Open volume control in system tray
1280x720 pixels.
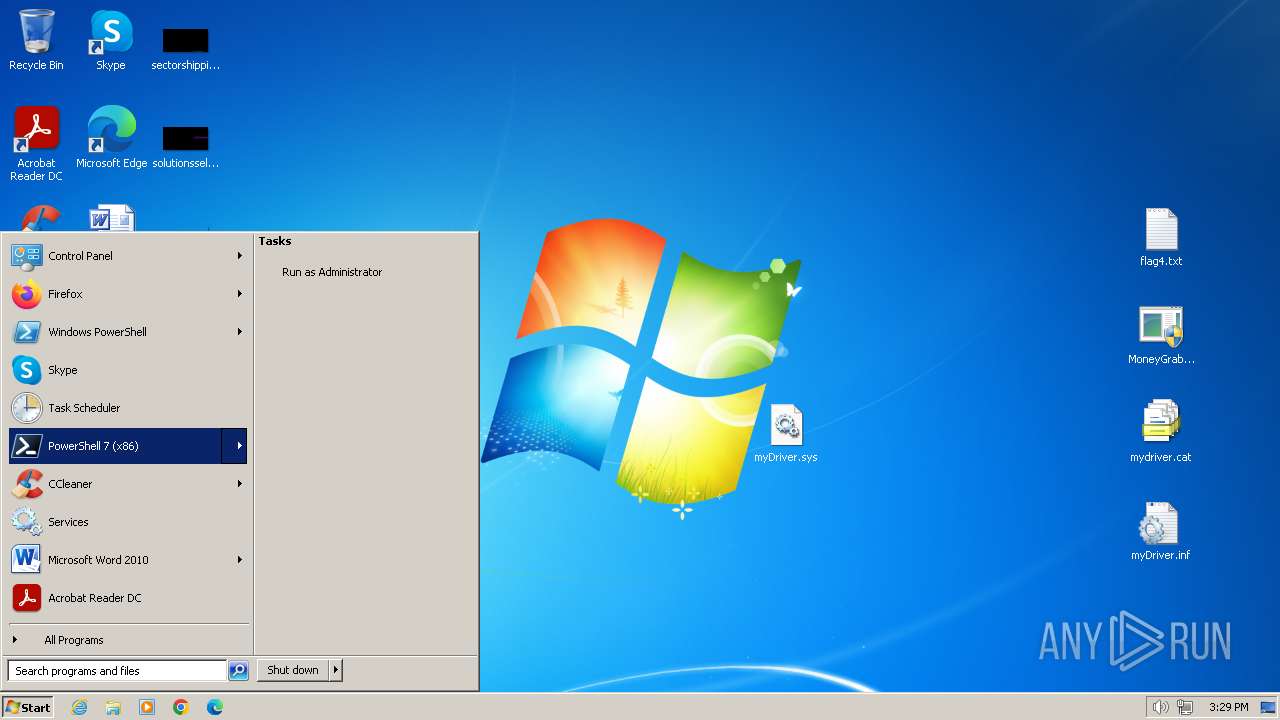pos(1160,707)
